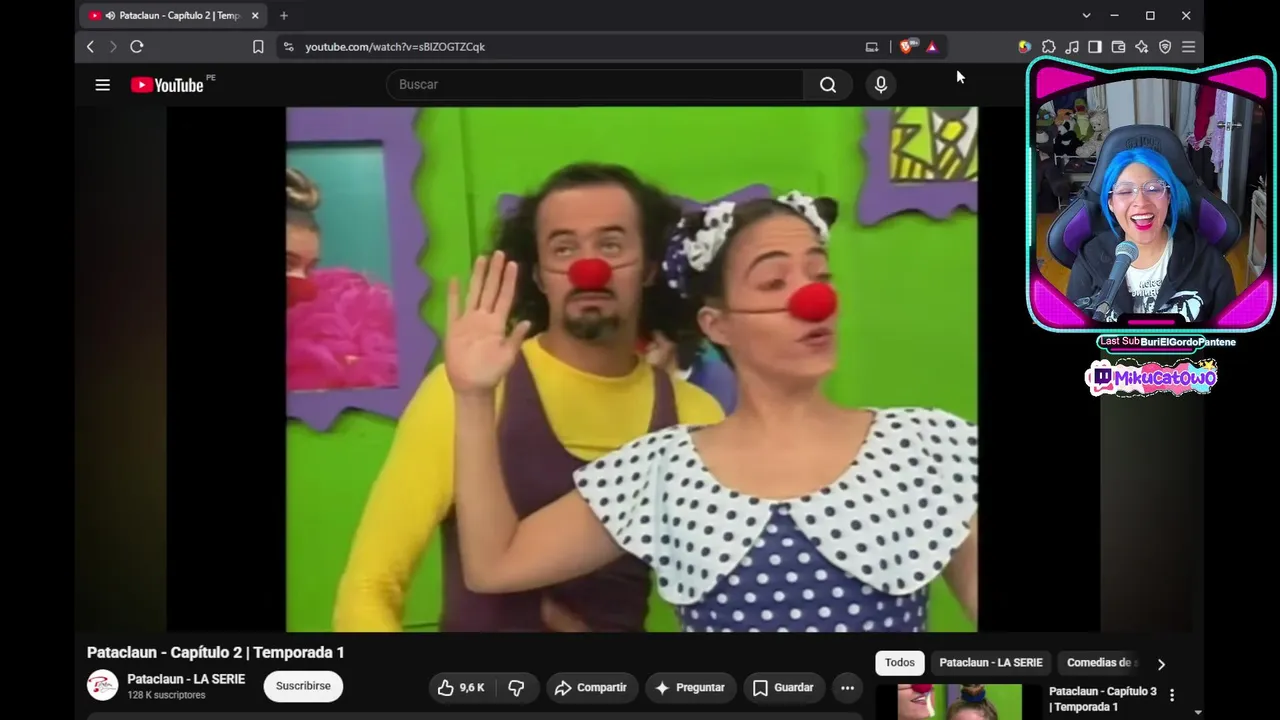1280x720 pixels.
Task: Open a new browser tab
Action: point(284,16)
